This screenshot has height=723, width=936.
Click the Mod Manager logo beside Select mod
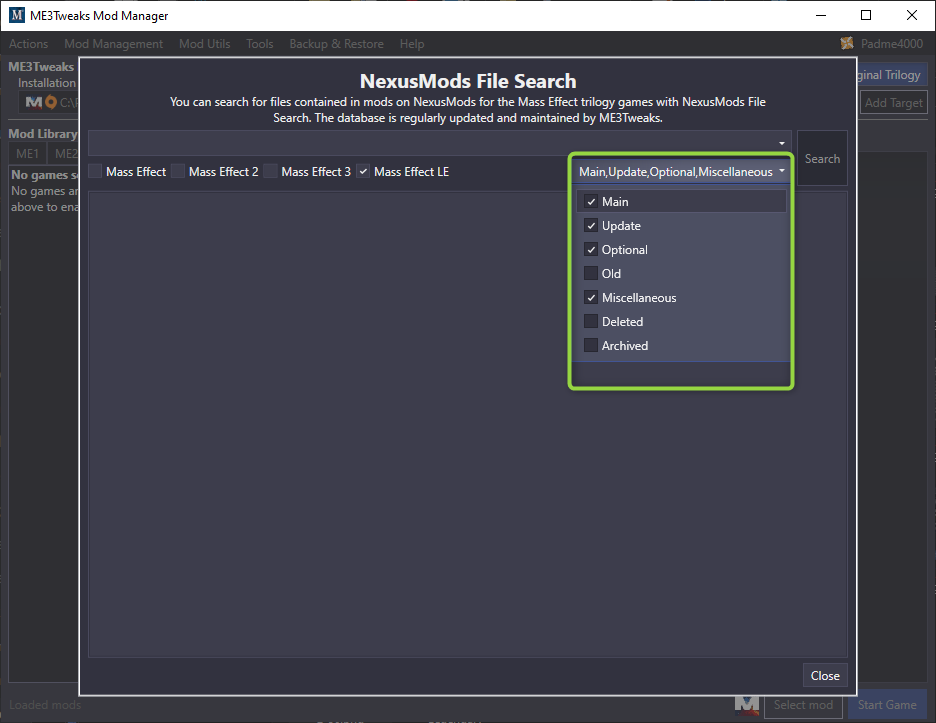pos(747,705)
